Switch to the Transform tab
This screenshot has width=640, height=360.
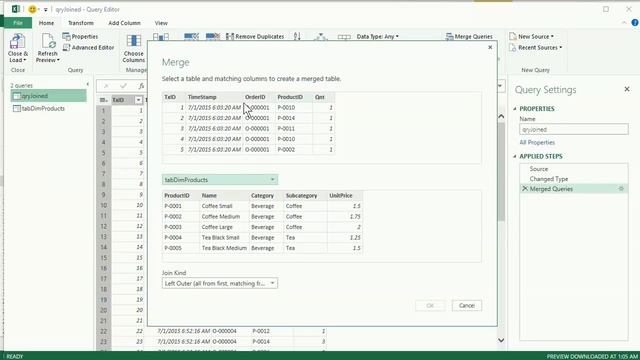pos(80,23)
